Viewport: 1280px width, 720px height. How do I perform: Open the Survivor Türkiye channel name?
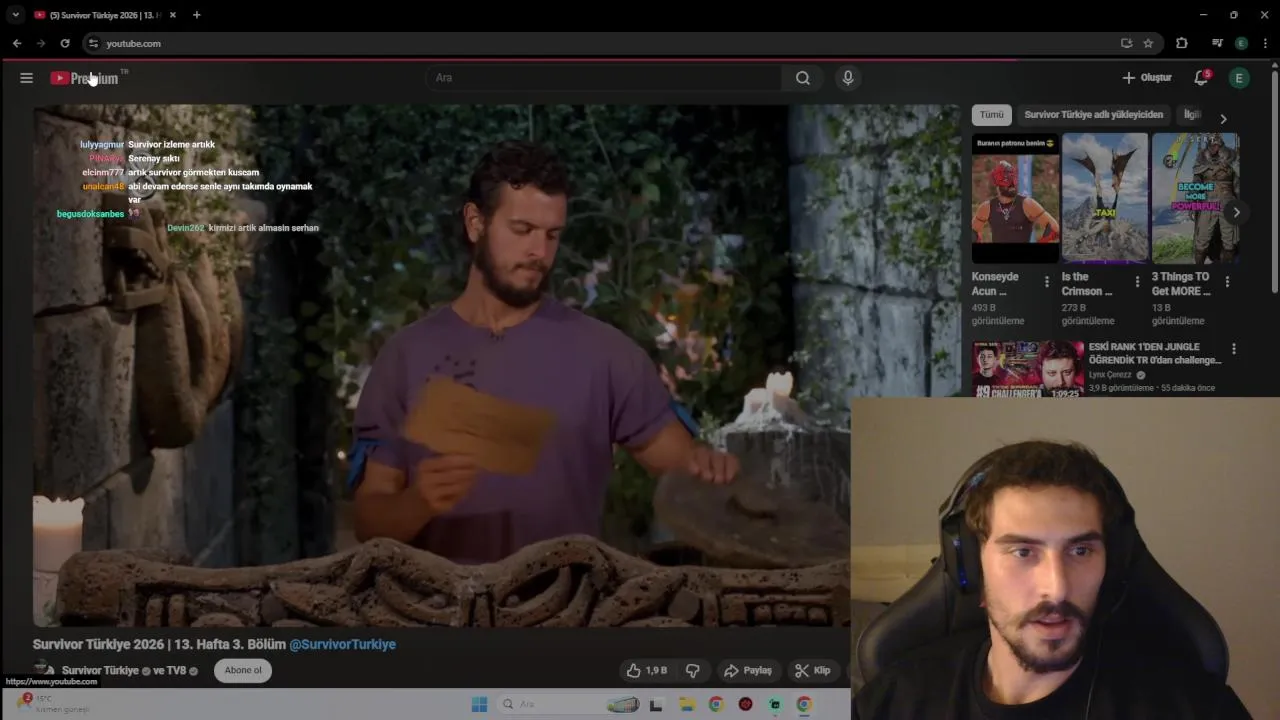click(100, 670)
